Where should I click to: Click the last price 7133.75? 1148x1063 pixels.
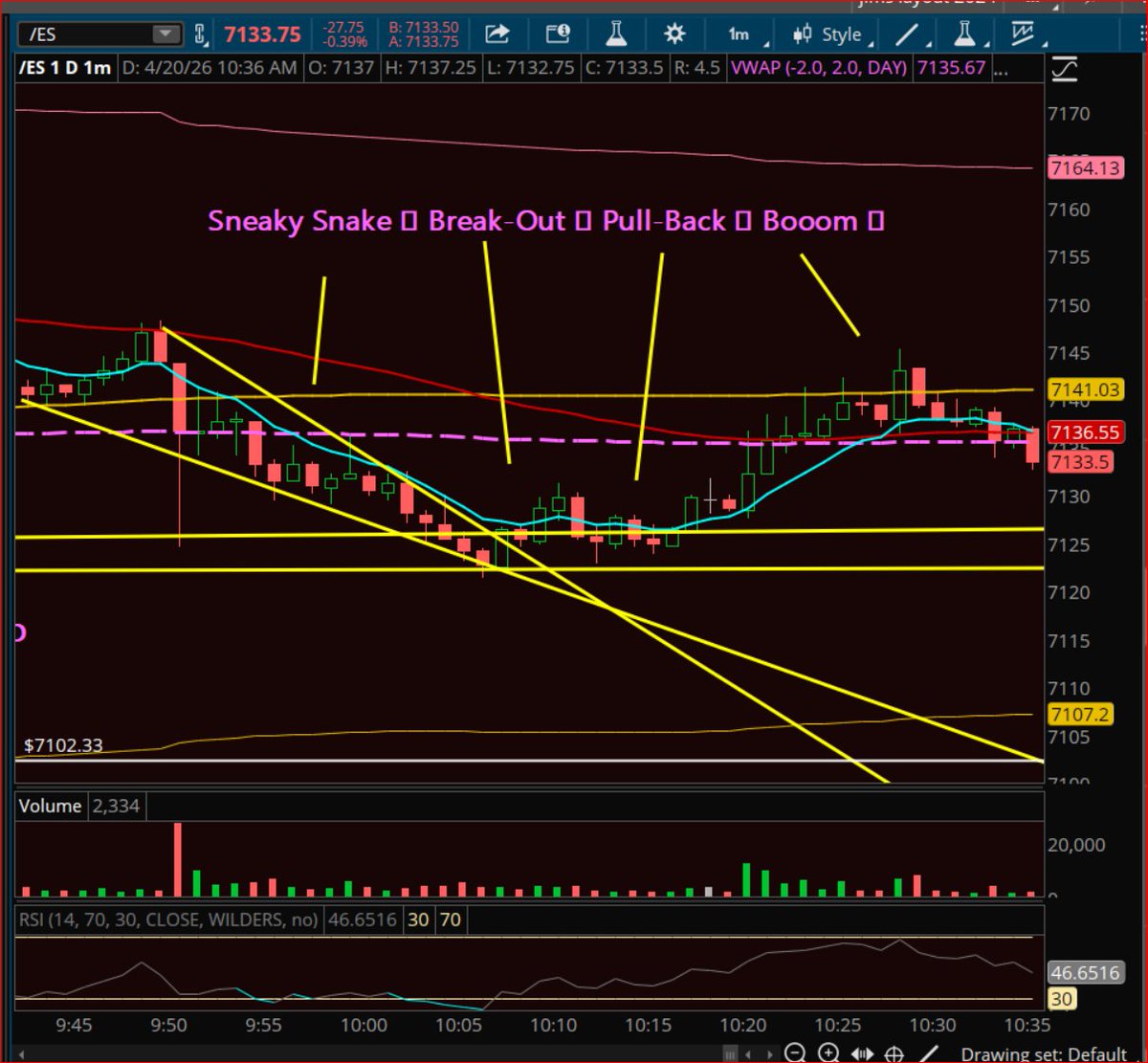click(x=263, y=35)
